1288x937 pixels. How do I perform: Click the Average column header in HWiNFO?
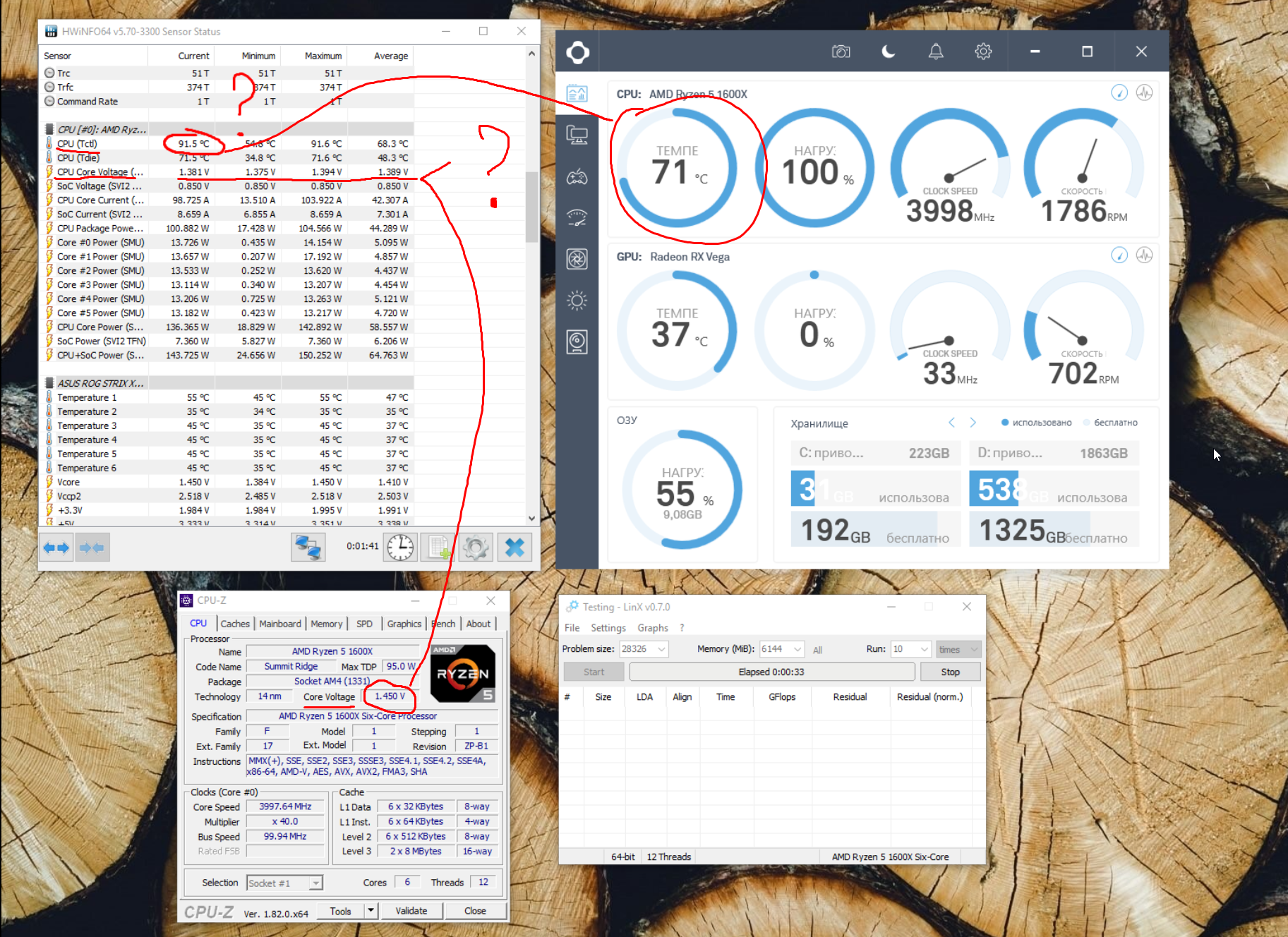383,56
